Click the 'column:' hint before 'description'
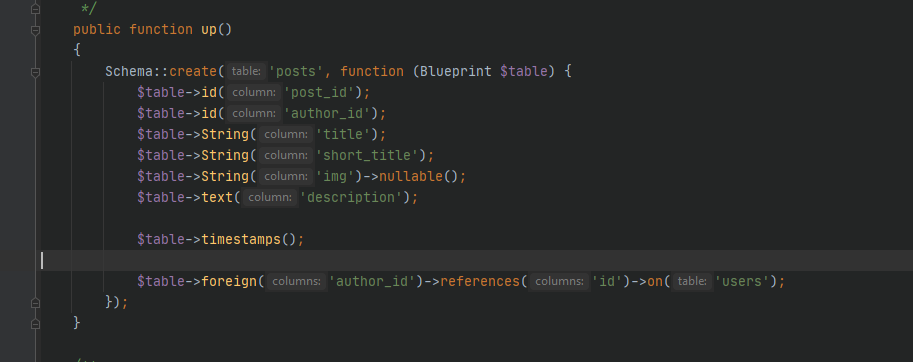913x362 pixels. [x=270, y=197]
